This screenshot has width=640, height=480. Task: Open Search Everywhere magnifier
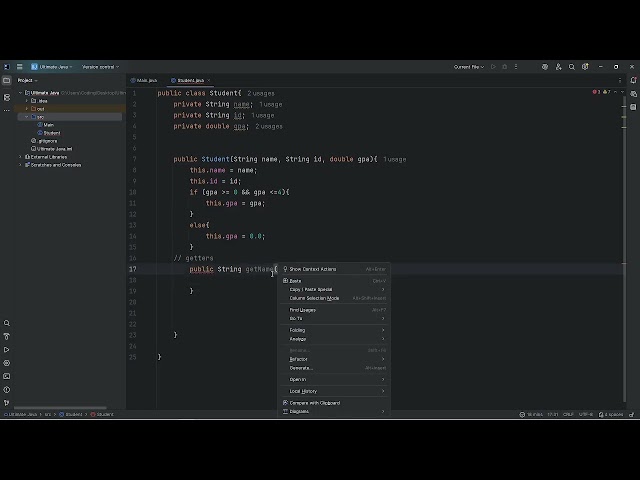(x=571, y=67)
